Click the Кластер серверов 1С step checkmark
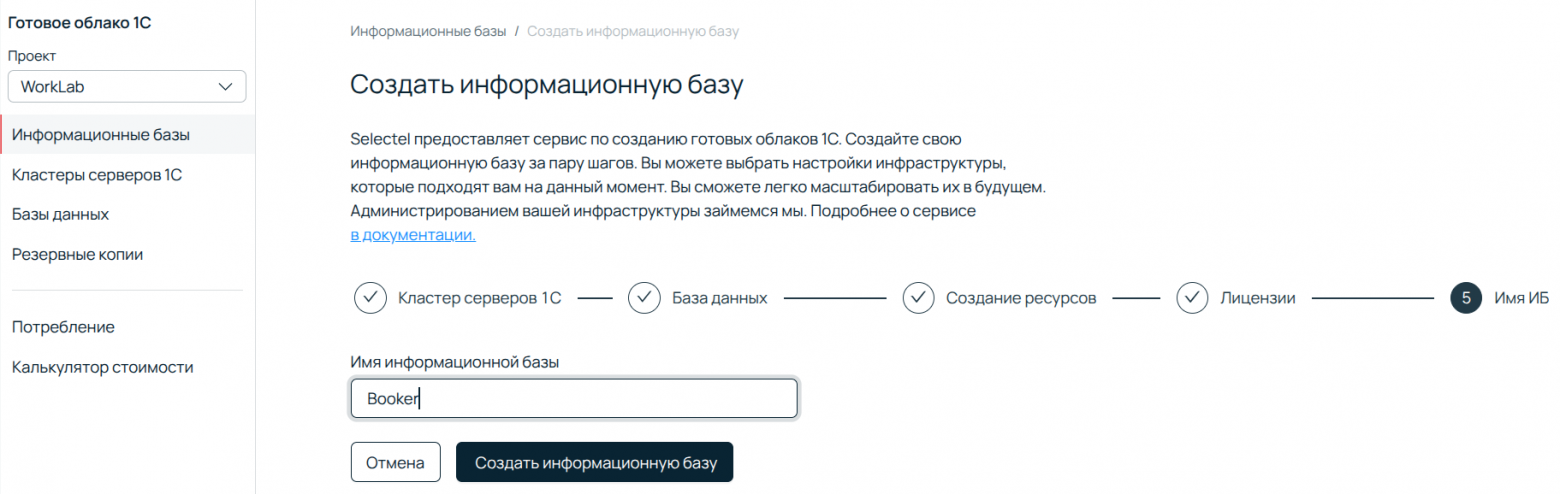The height and width of the screenshot is (494, 1560). click(x=370, y=298)
